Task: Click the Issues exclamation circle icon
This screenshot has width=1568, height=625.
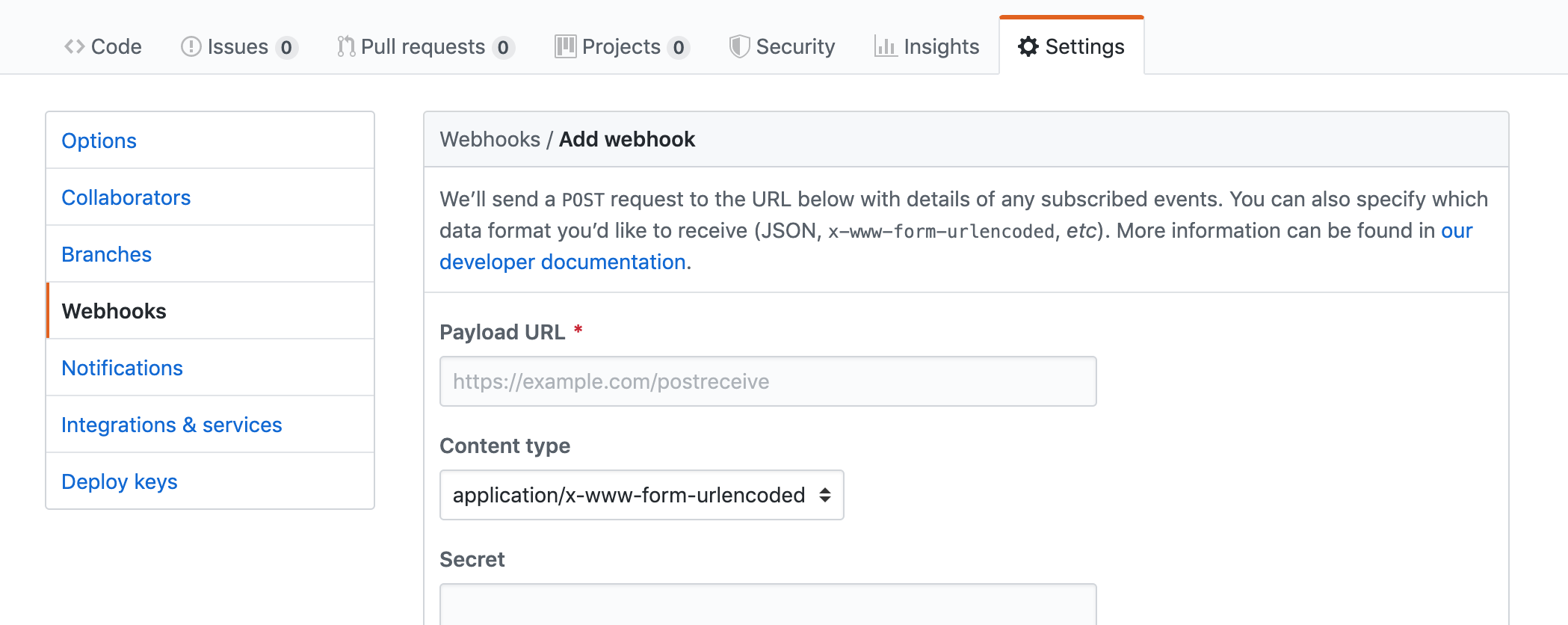Action: point(191,47)
